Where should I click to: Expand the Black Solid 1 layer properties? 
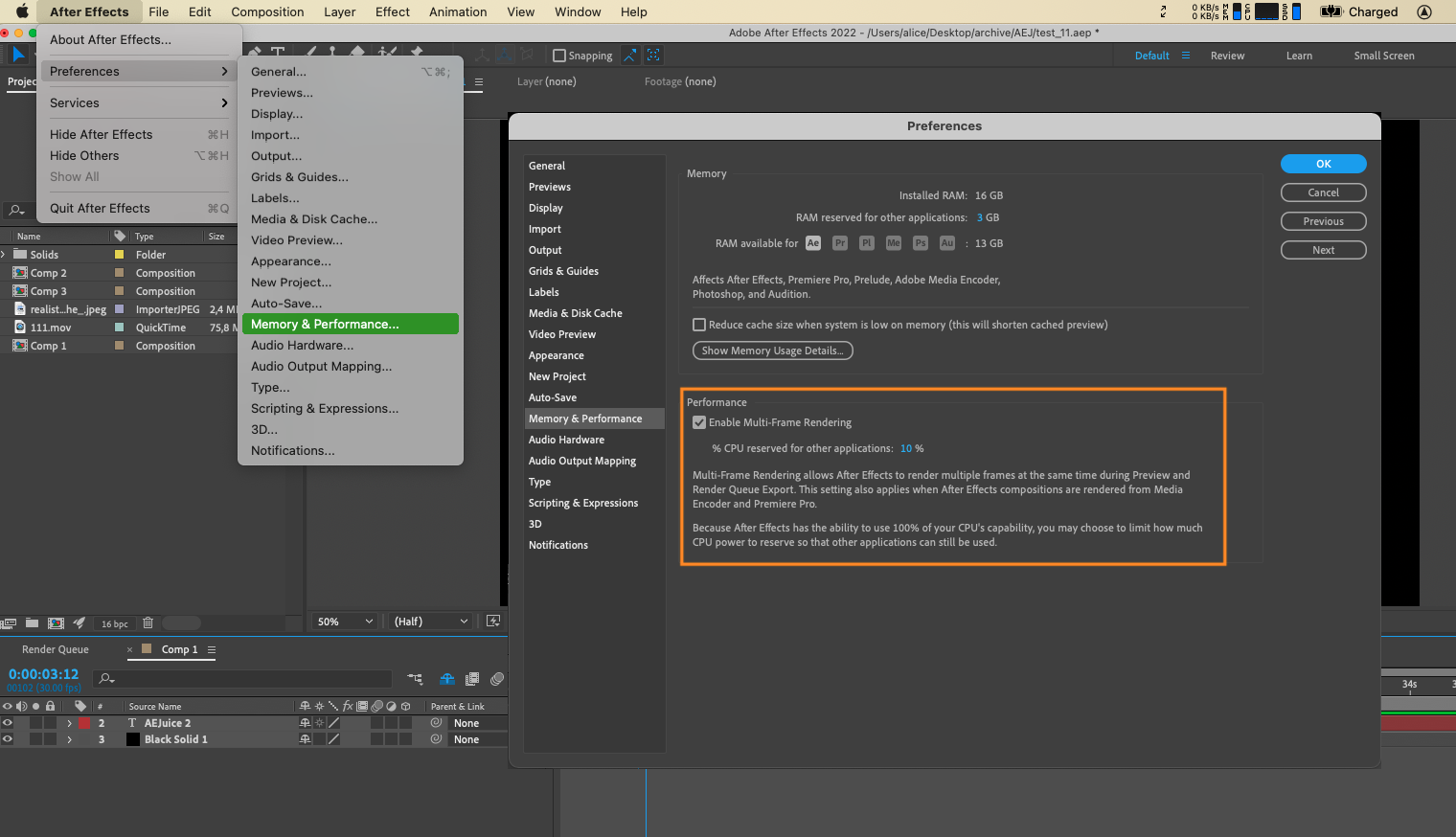[69, 739]
